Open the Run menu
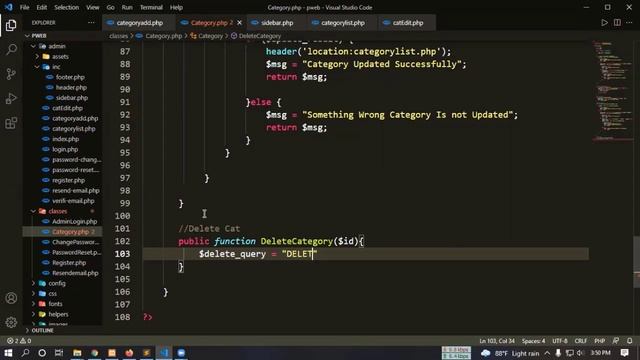The image size is (640, 360). pos(127,7)
